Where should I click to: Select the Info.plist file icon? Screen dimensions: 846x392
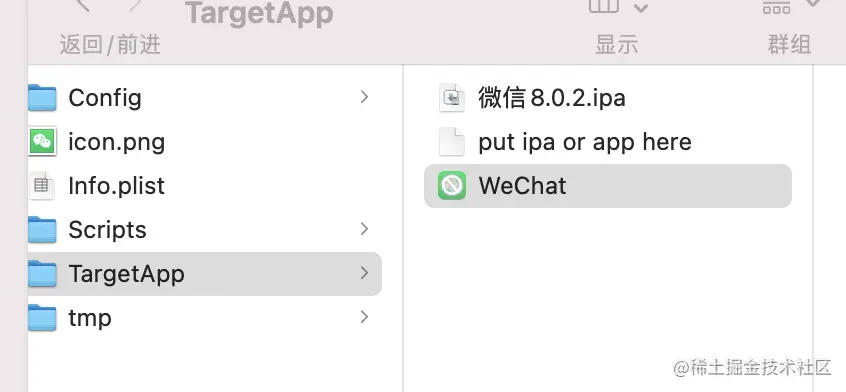pyautogui.click(x=42, y=185)
